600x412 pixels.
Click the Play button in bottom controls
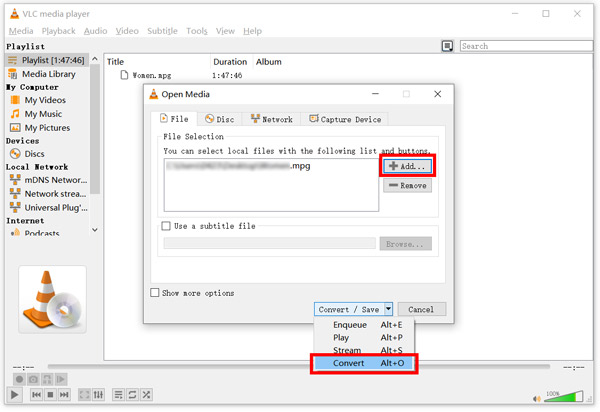(x=15, y=394)
